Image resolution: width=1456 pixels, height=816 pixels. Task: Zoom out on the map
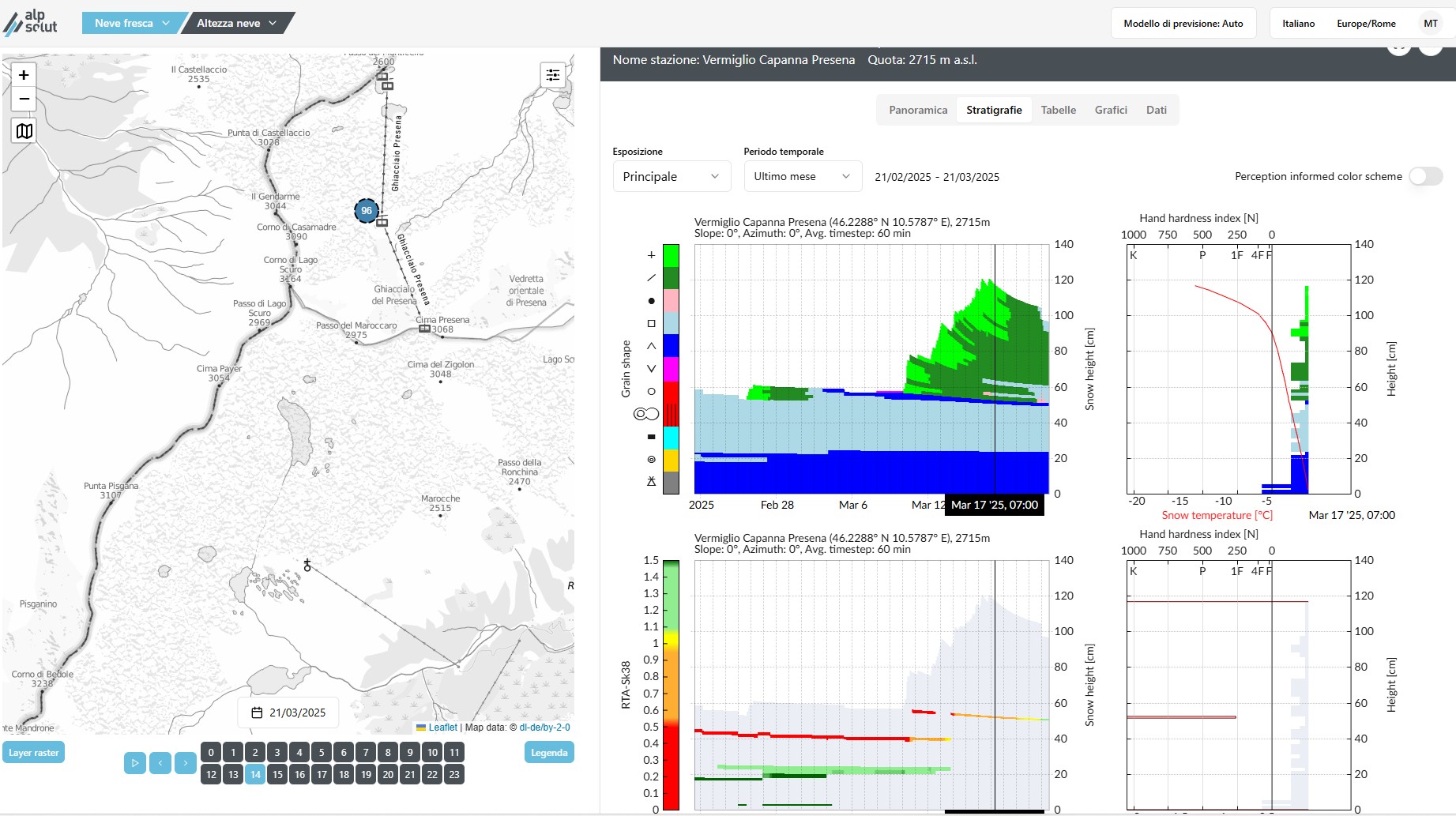(24, 99)
